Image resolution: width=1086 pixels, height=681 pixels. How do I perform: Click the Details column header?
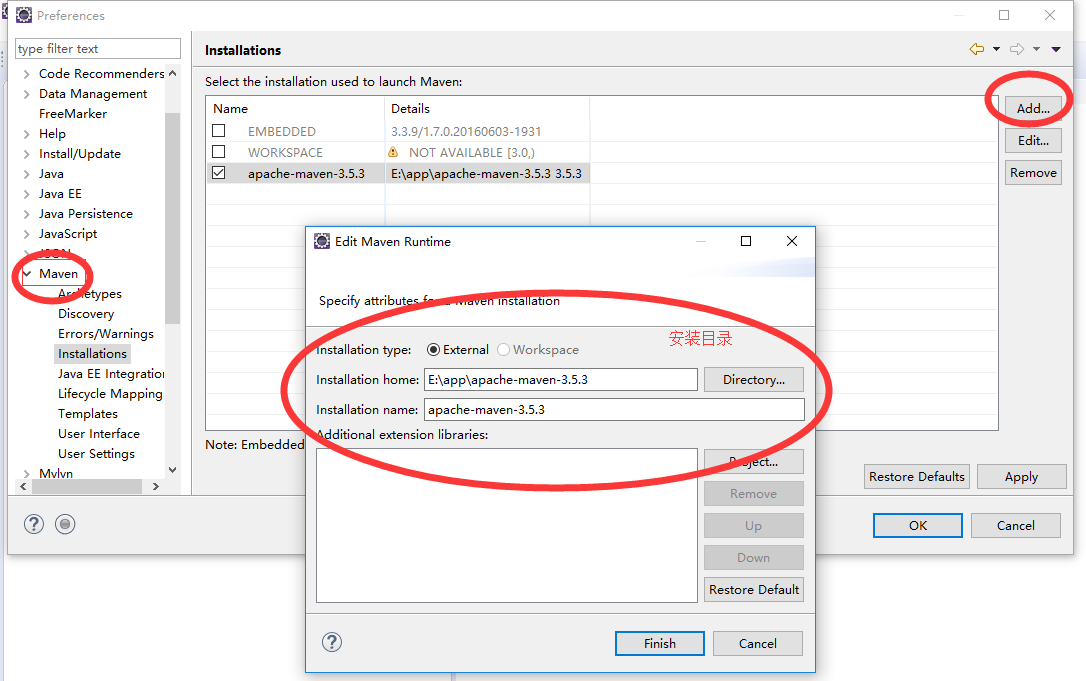pos(487,109)
